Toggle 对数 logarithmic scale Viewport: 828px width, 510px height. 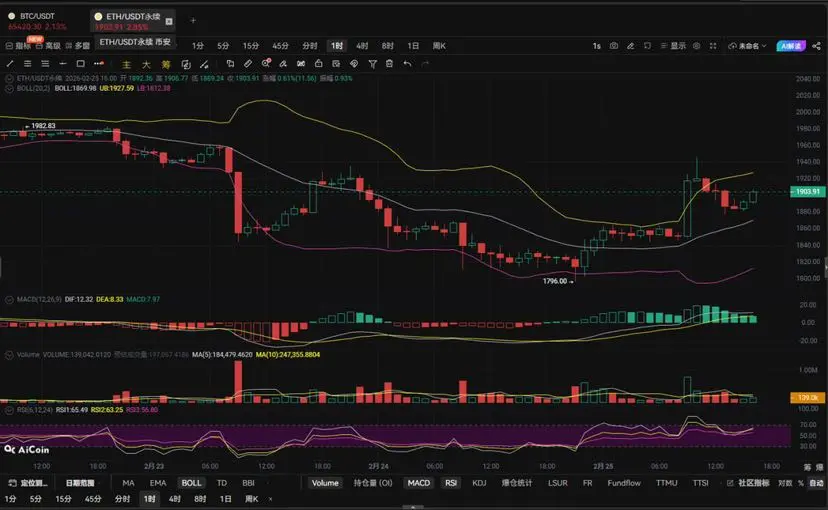pyautogui.click(x=785, y=483)
